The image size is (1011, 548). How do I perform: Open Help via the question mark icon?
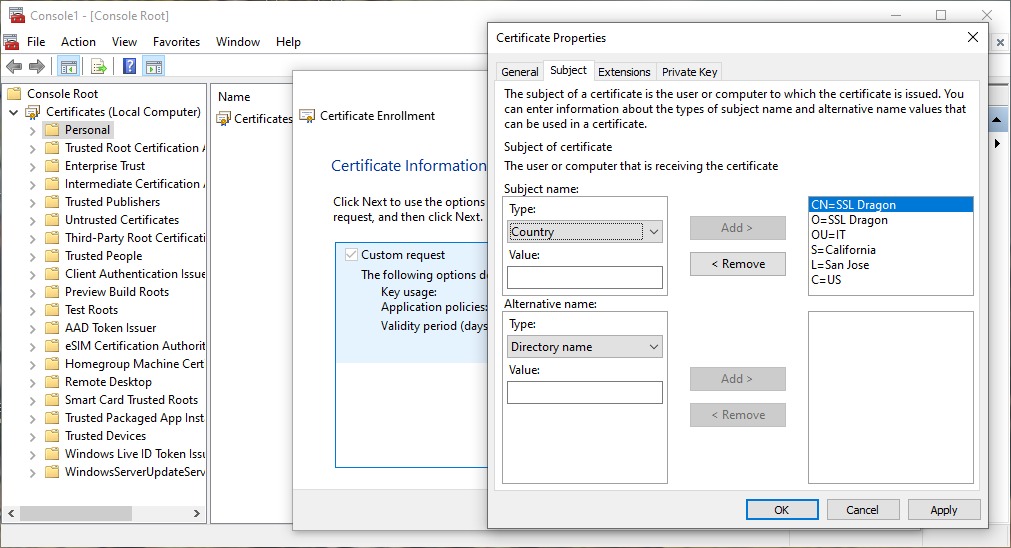click(130, 66)
